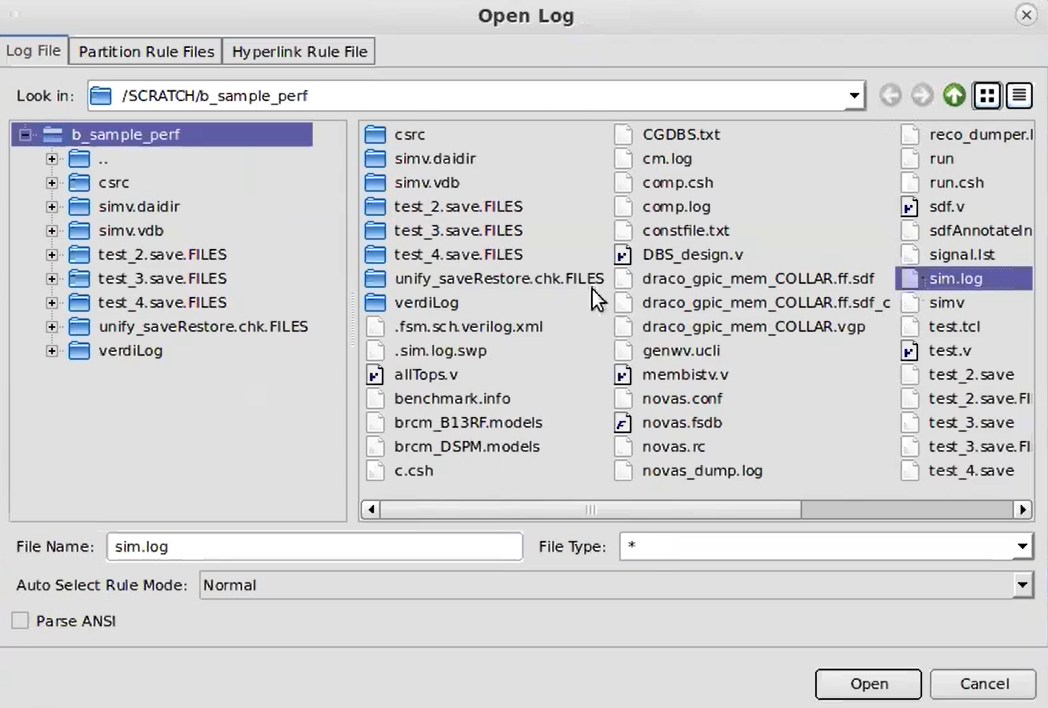Select the parent directory tree item

89,159
